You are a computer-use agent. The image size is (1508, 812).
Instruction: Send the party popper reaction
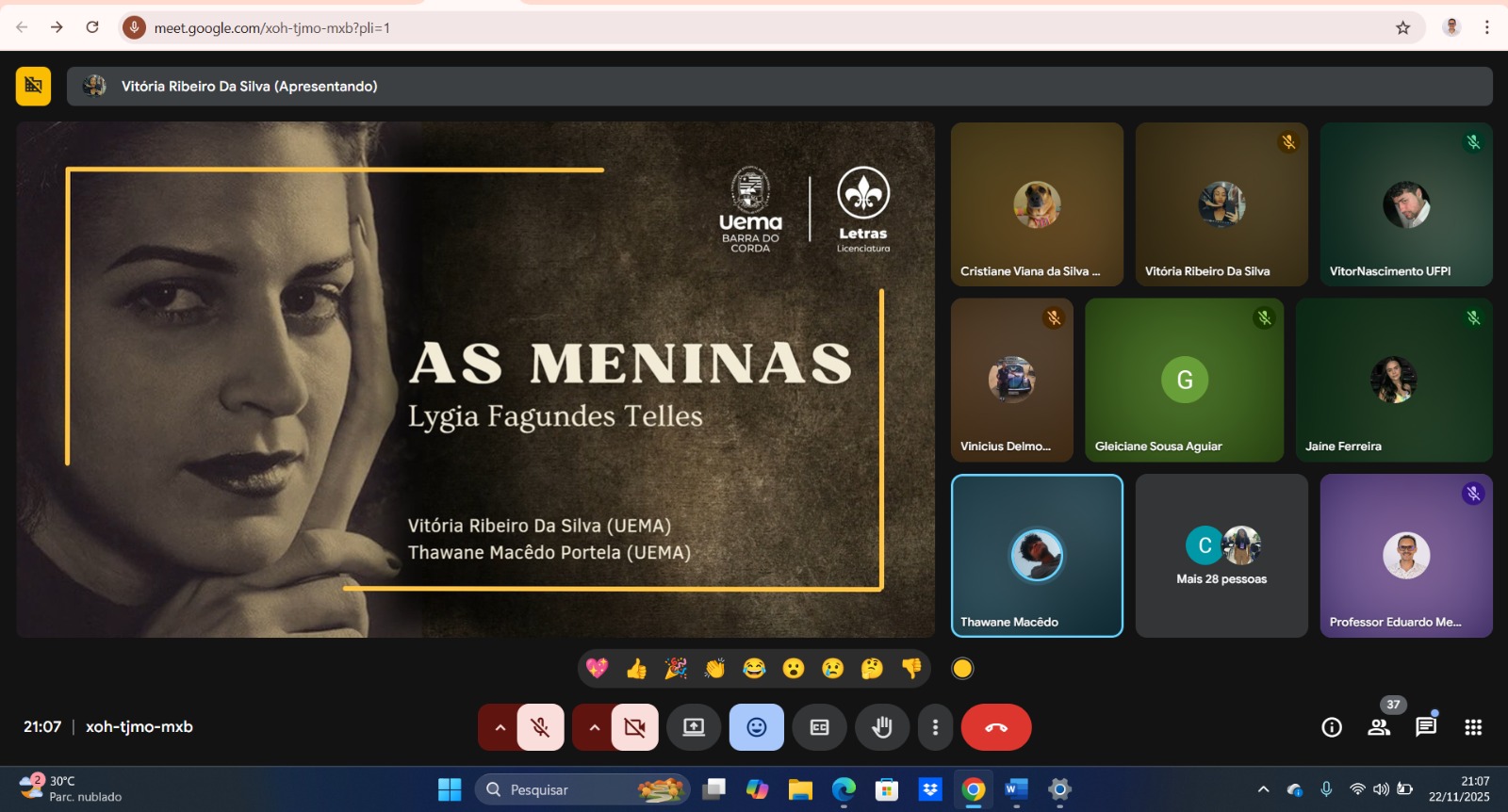click(676, 669)
